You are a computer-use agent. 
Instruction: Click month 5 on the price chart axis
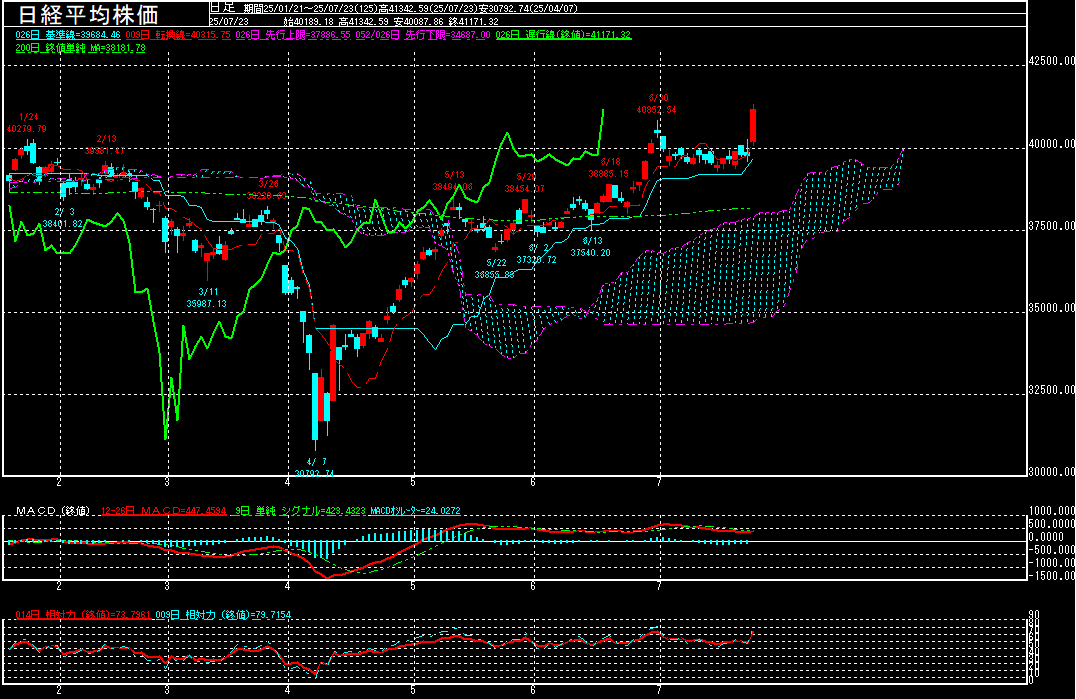click(413, 482)
